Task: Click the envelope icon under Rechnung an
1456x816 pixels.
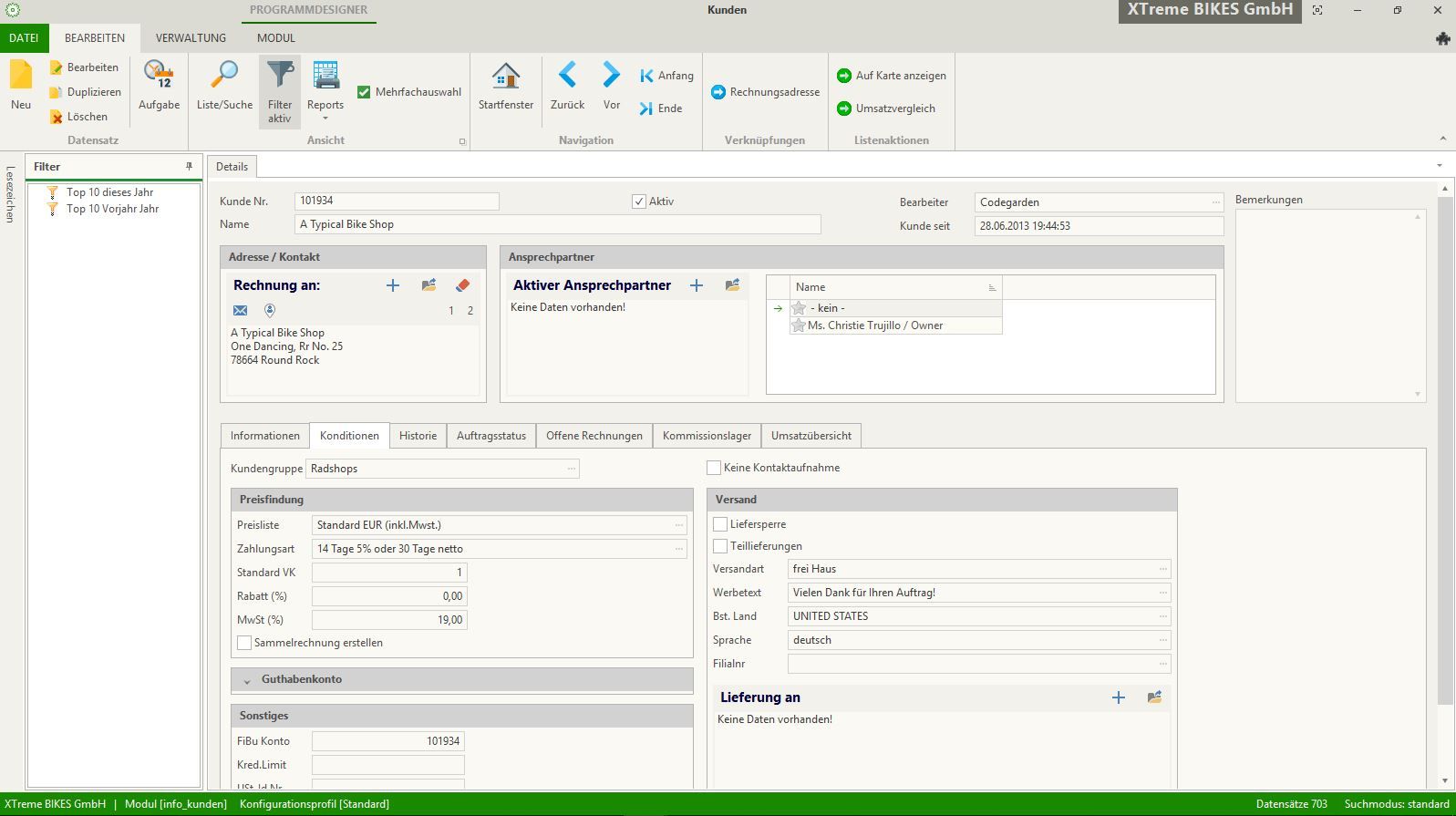Action: click(241, 311)
